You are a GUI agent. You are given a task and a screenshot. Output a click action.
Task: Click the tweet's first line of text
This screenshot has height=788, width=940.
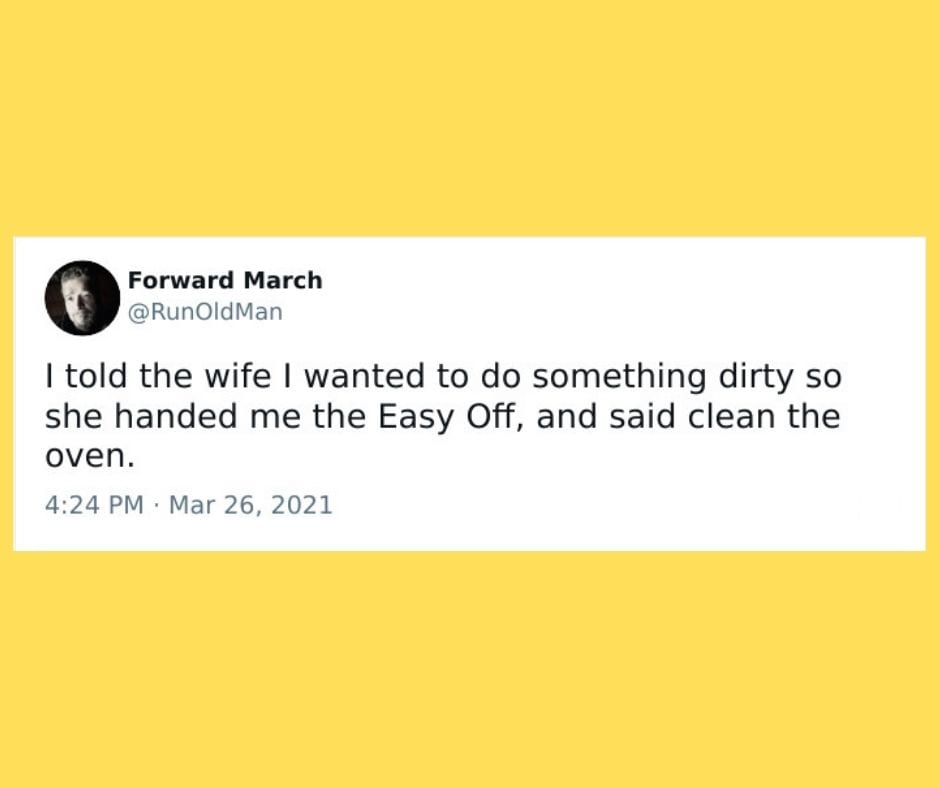point(444,377)
